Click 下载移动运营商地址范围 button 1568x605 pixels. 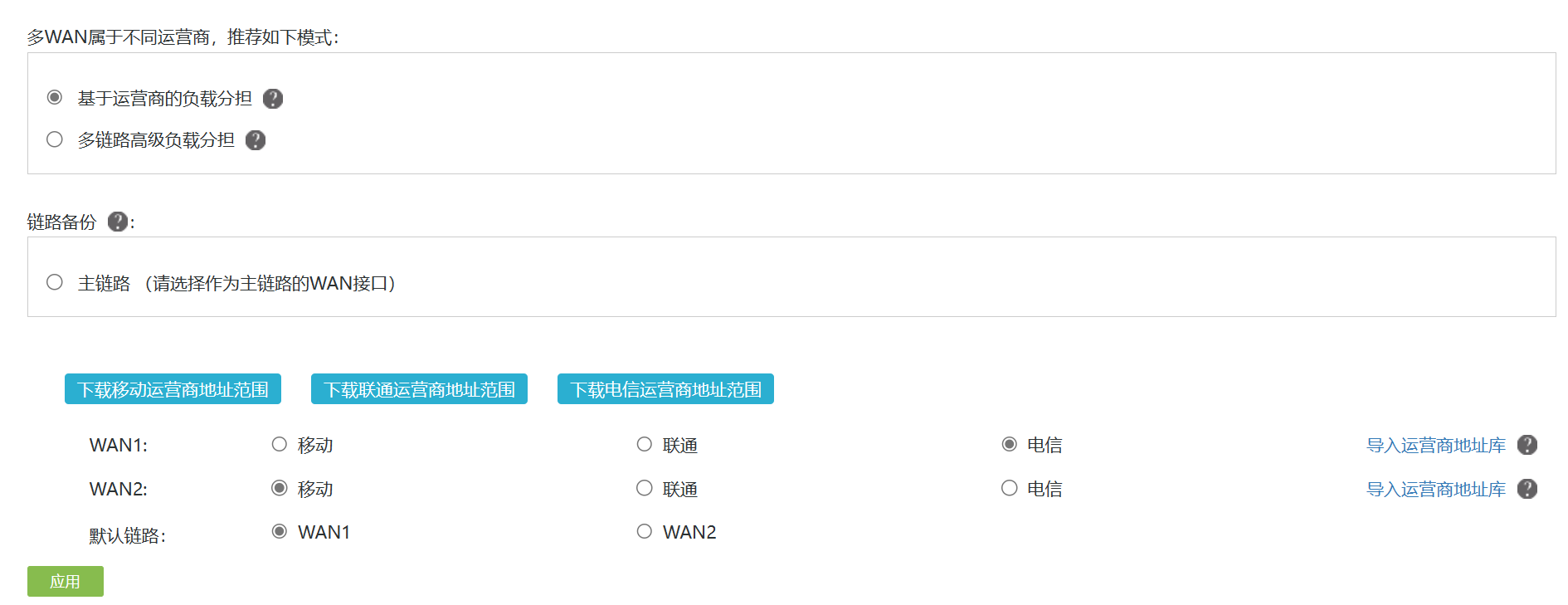(173, 389)
